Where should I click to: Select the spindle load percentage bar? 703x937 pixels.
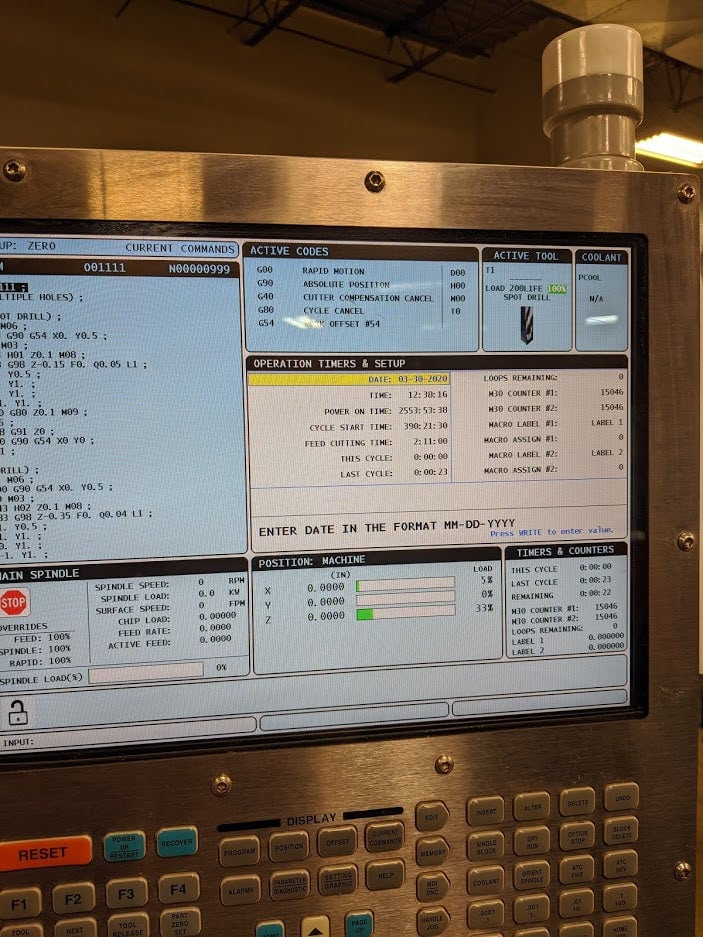[x=146, y=672]
